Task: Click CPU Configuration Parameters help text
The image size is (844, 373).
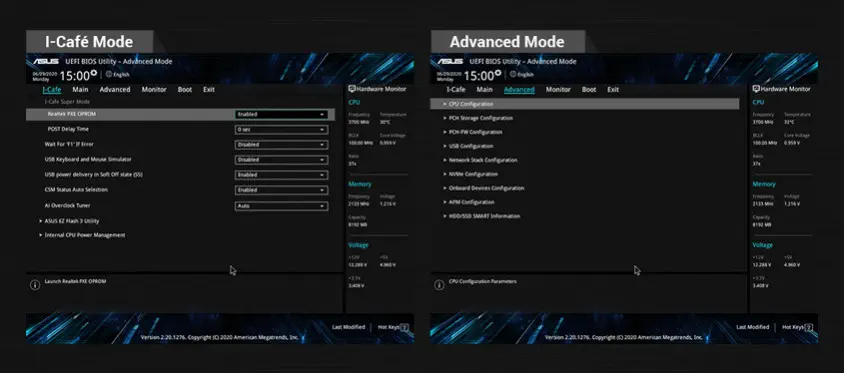Action: 483,281
